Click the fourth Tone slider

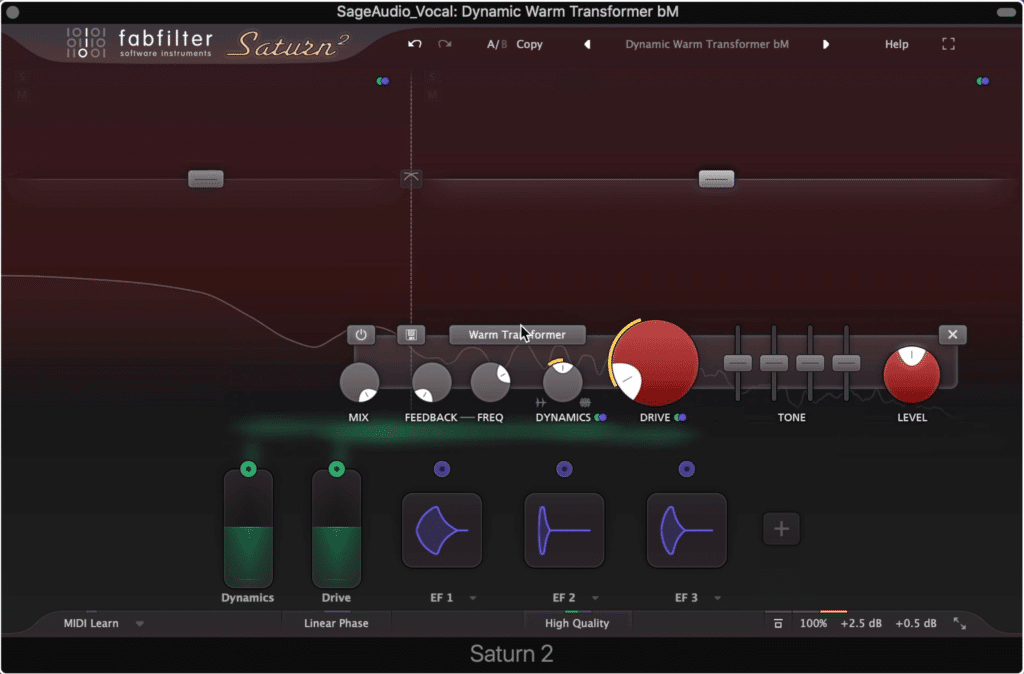[x=846, y=363]
